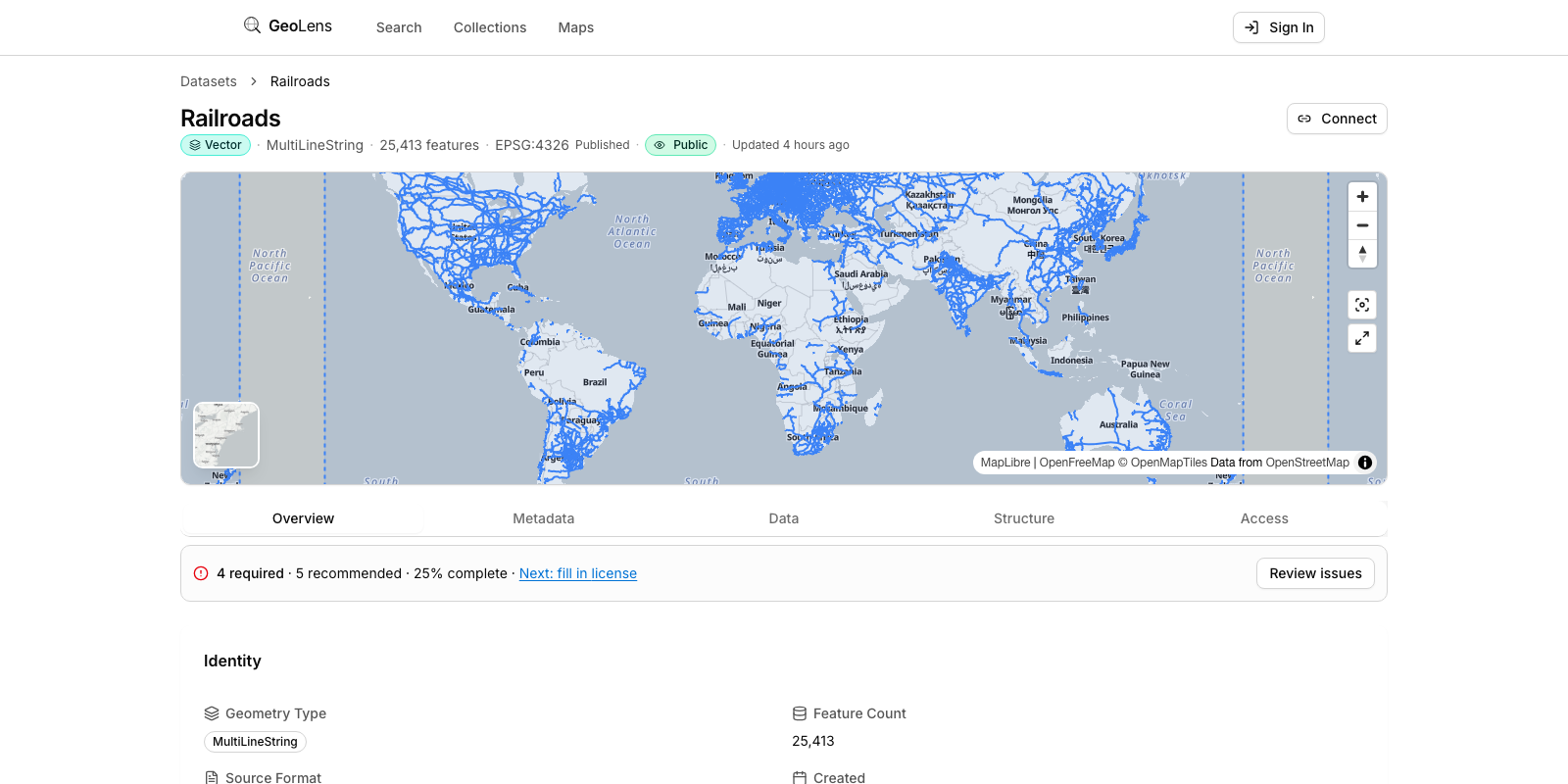Screen dimensions: 1568x784
Task: Click the Created calendar icon
Action: [800, 777]
